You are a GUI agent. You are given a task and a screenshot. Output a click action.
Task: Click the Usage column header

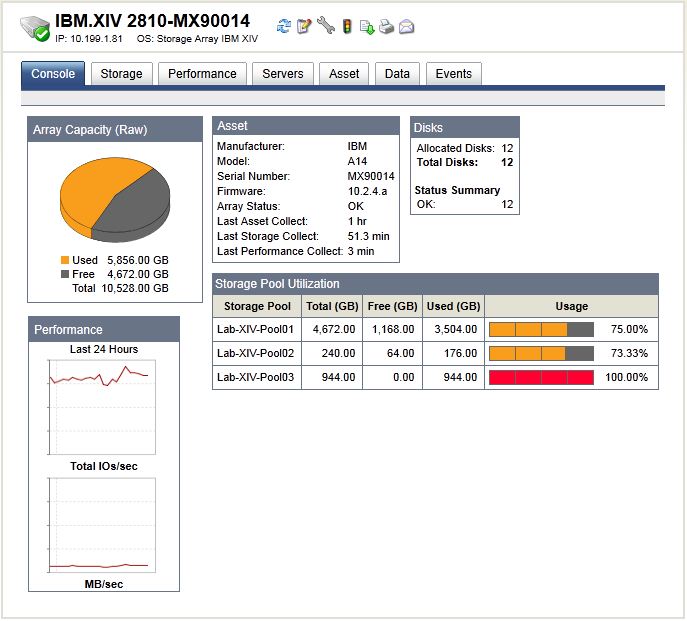coord(572,306)
